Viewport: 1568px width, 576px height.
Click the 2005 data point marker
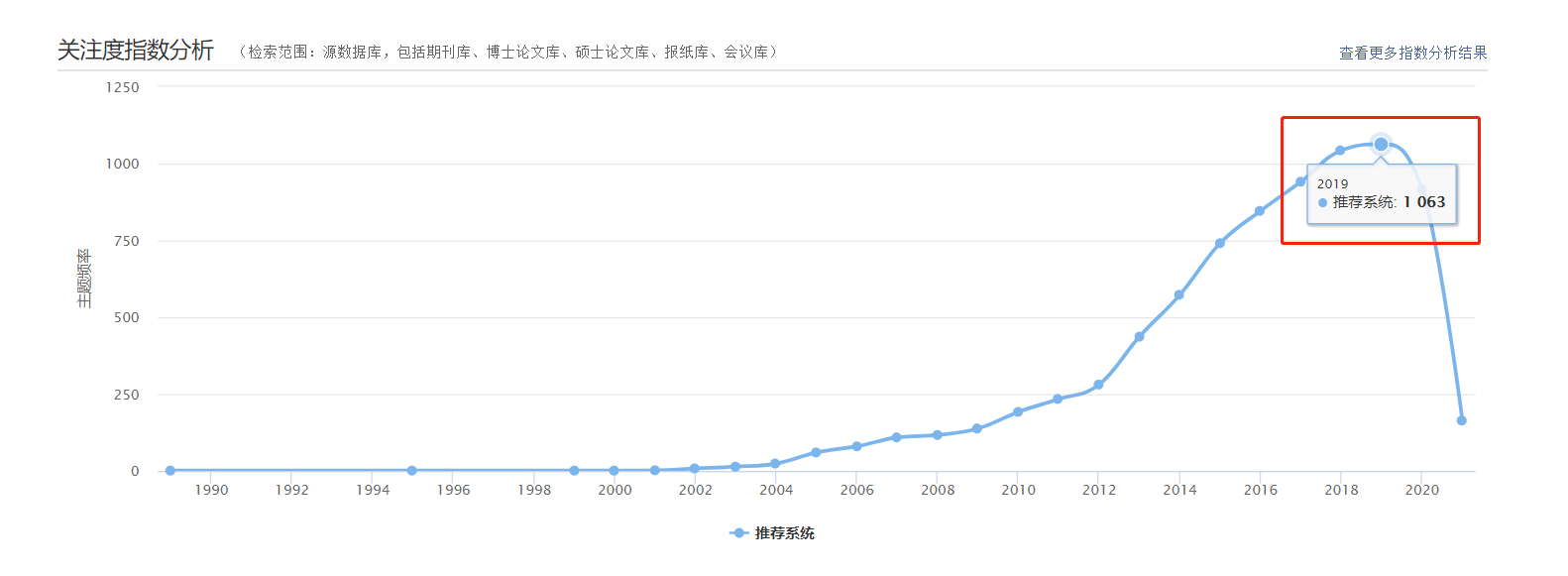[x=816, y=452]
